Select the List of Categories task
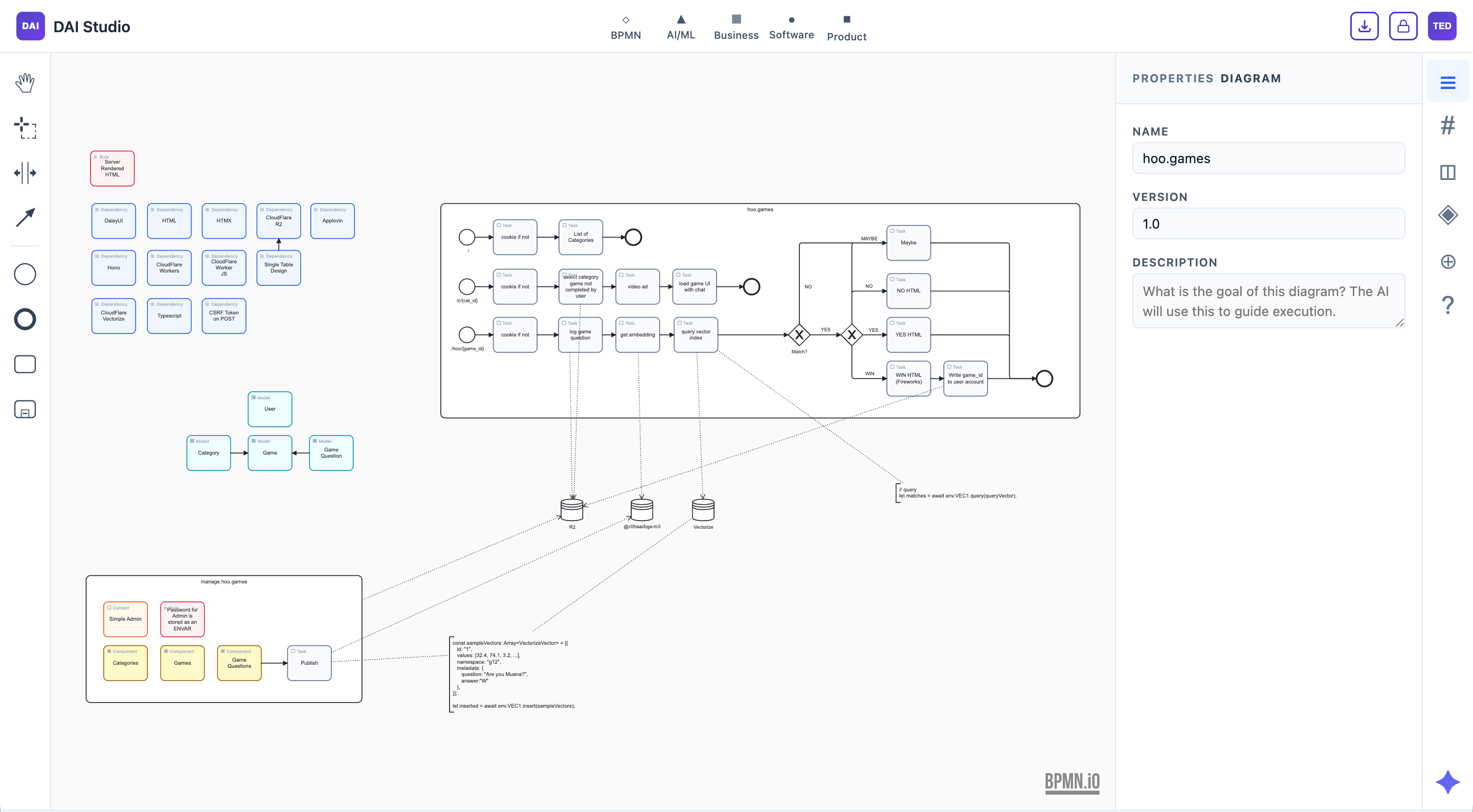Viewport: 1473px width, 812px height. point(581,237)
